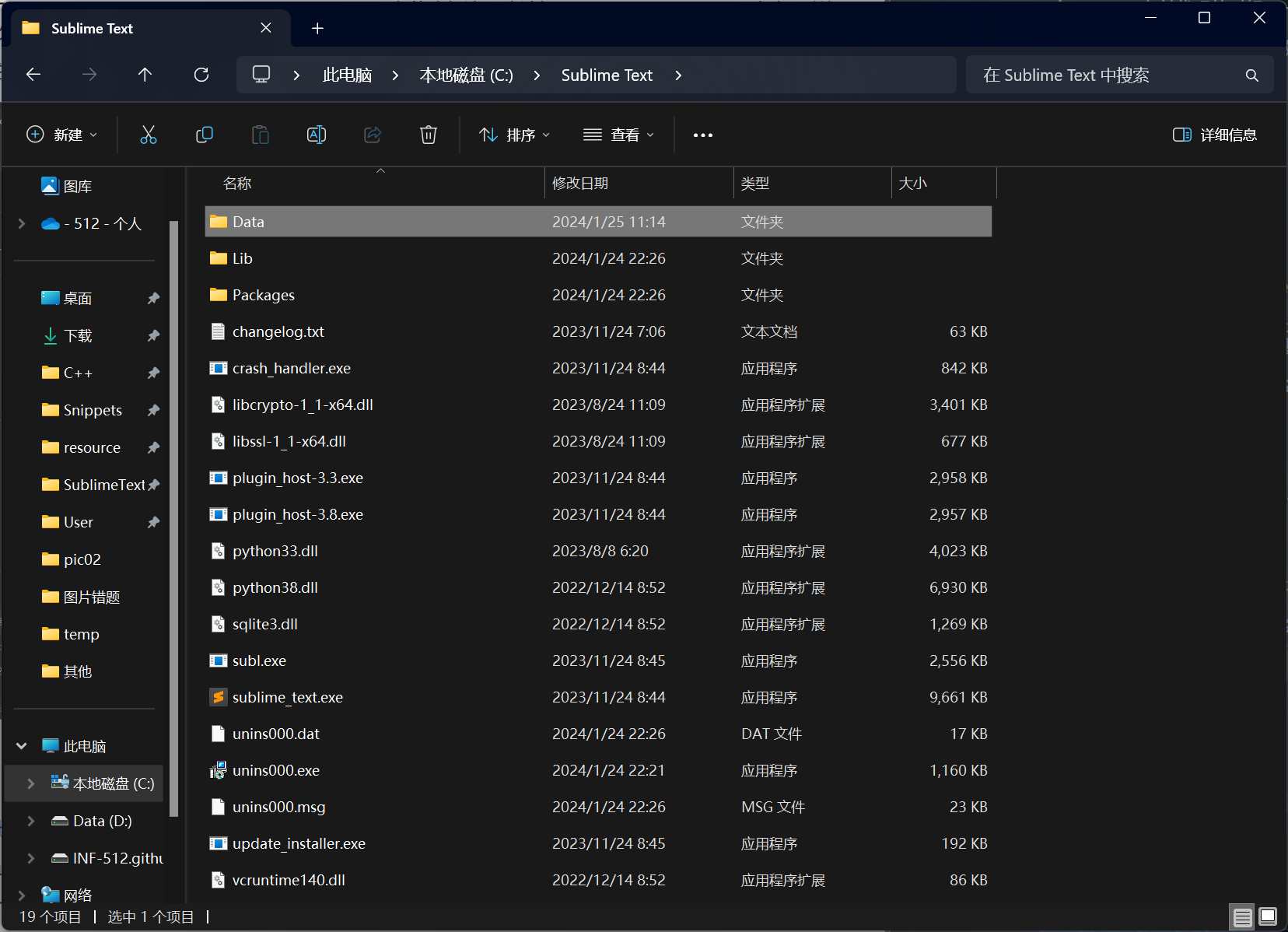Expand the Data (D:) tree node
1288x932 pixels.
click(x=31, y=821)
